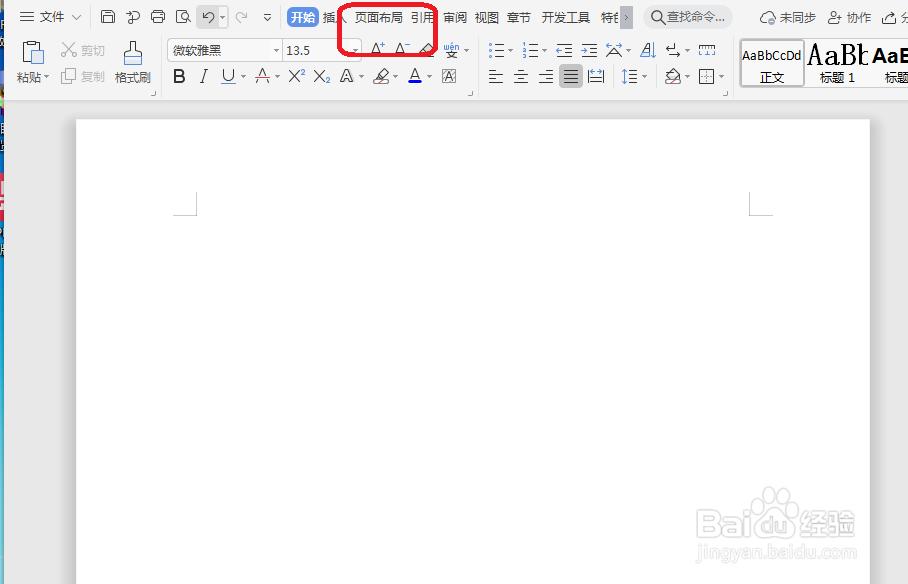Click the 查找命令 search box
The height and width of the screenshot is (584, 908).
(687, 17)
